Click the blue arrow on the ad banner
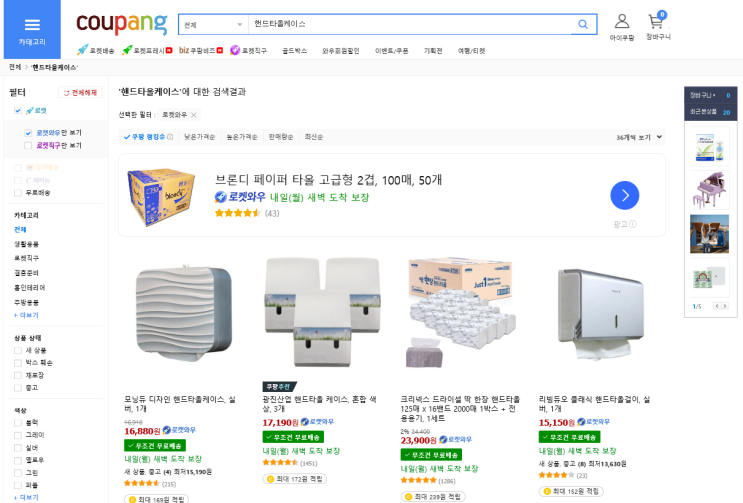Viewport: 743px width, 503px height. pos(624,195)
